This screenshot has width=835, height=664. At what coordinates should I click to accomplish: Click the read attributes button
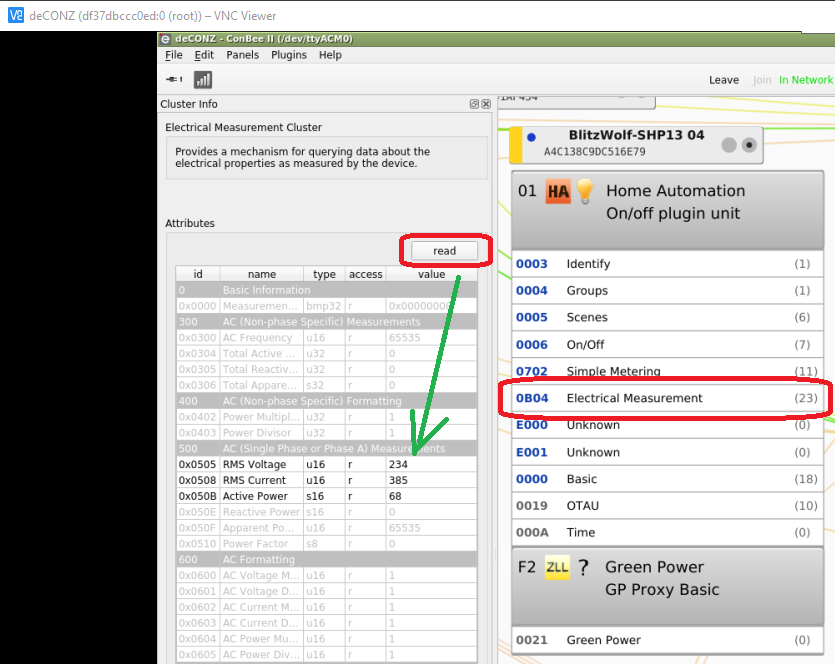click(444, 251)
